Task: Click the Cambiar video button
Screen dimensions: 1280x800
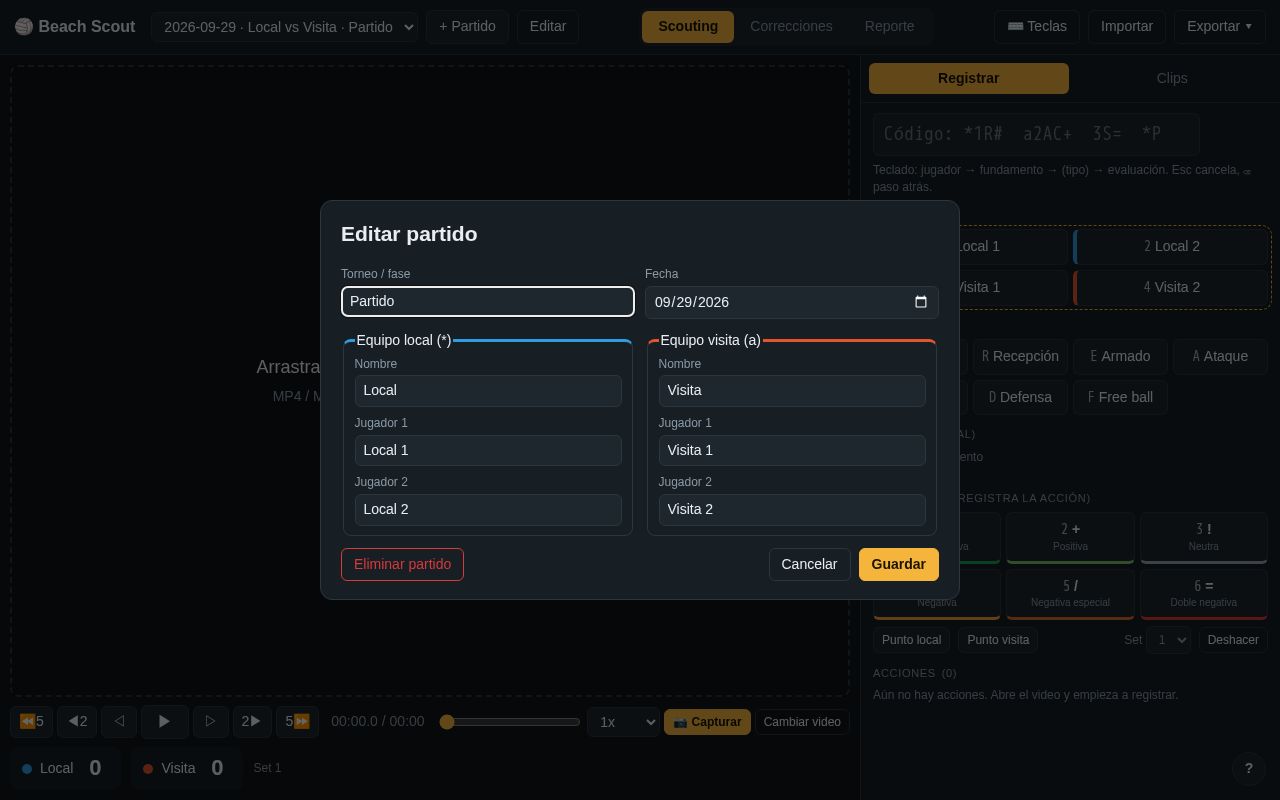Action: [x=802, y=722]
